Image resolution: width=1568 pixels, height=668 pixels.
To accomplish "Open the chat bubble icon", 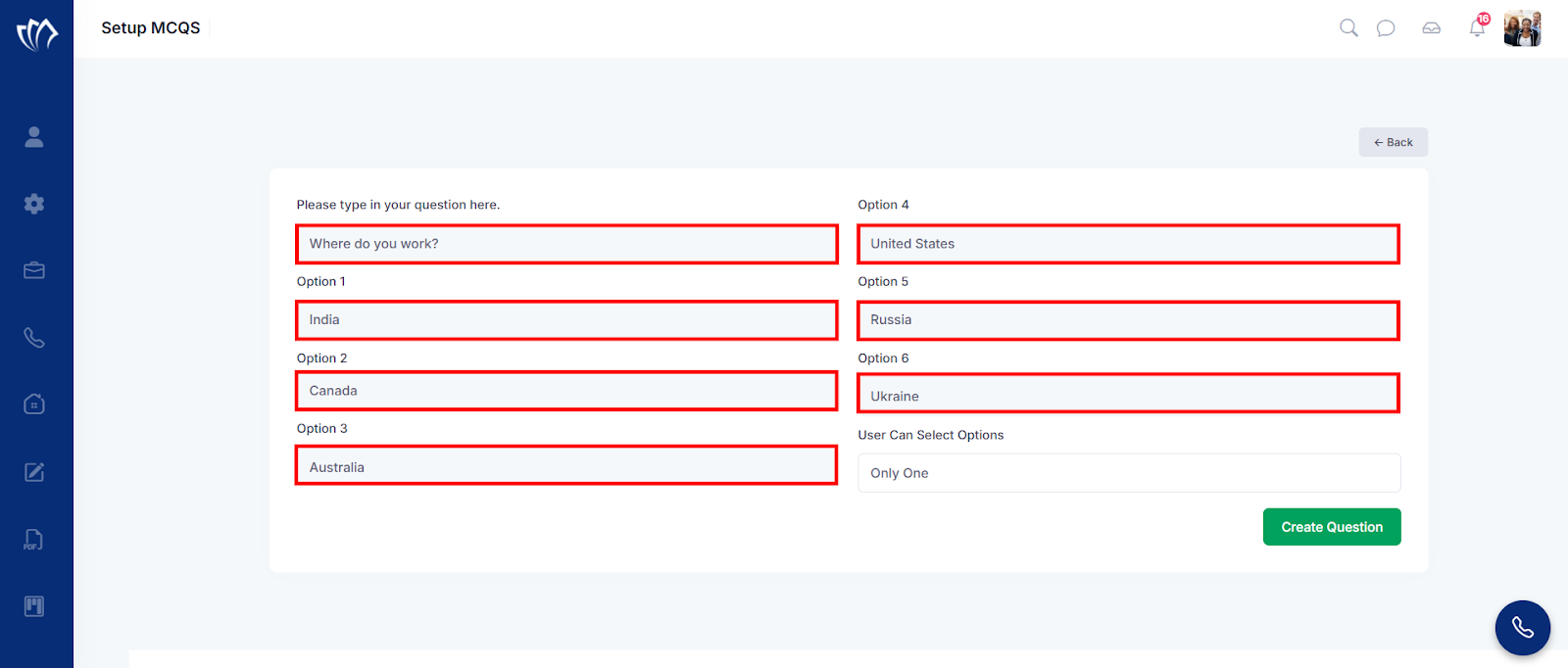I will pos(1386,28).
